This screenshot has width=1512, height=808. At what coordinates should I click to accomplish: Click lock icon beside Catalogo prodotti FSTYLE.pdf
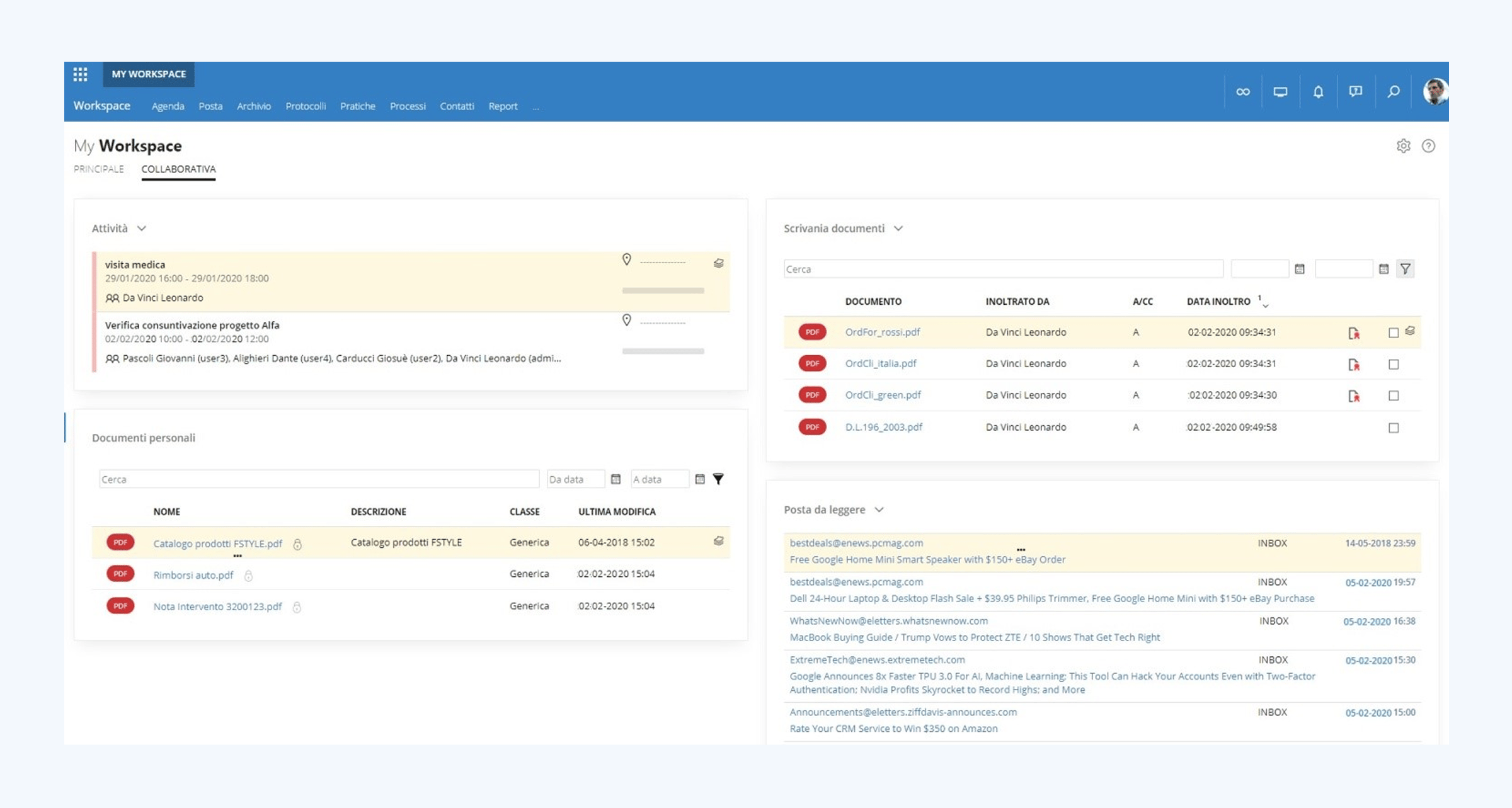coord(297,544)
